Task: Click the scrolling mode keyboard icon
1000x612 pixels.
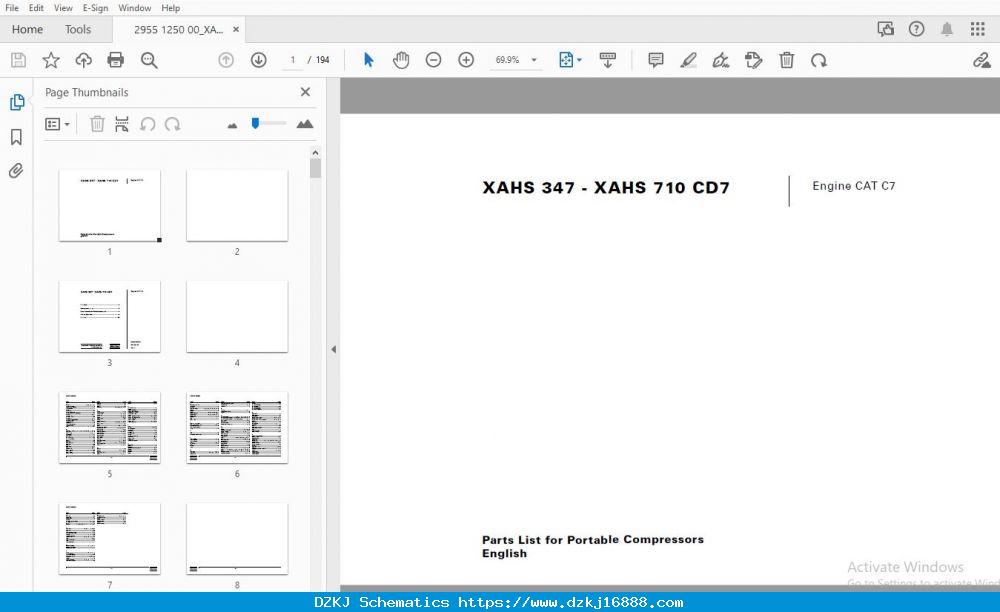Action: (608, 60)
